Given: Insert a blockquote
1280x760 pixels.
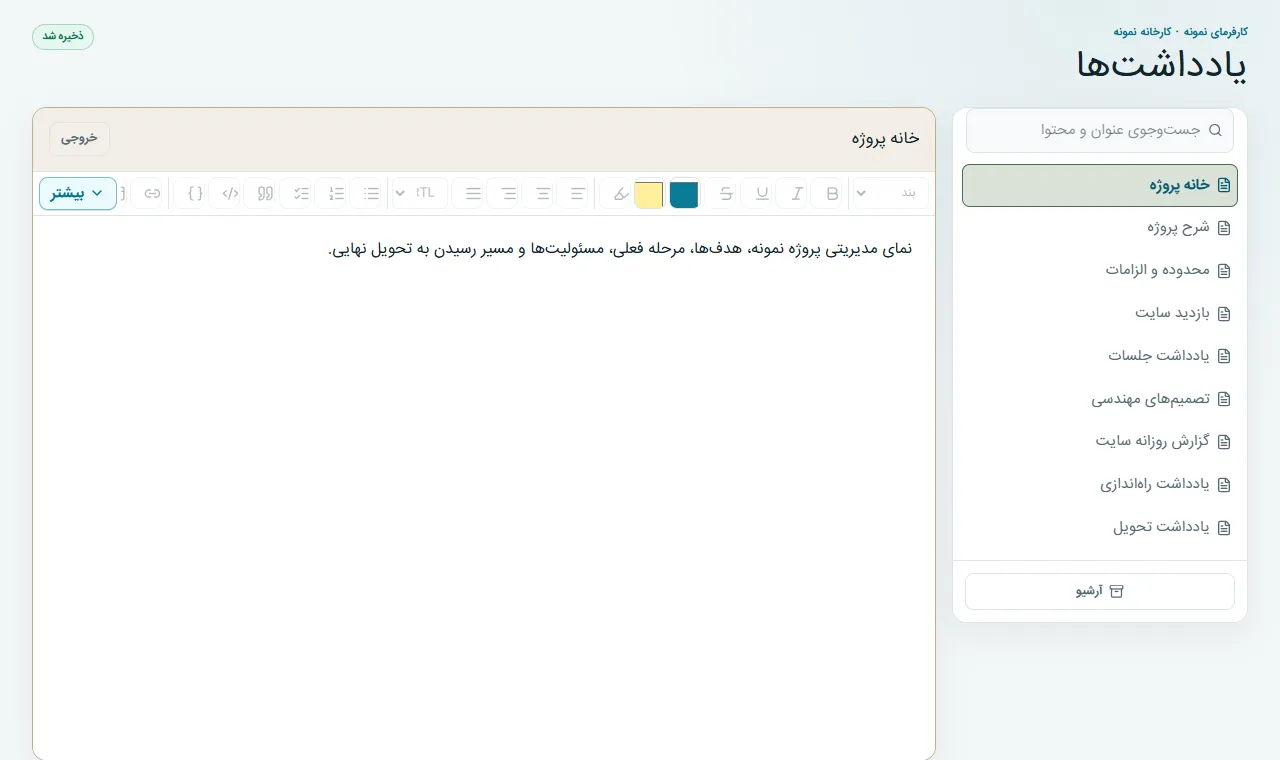Looking at the screenshot, I should coord(265,193).
